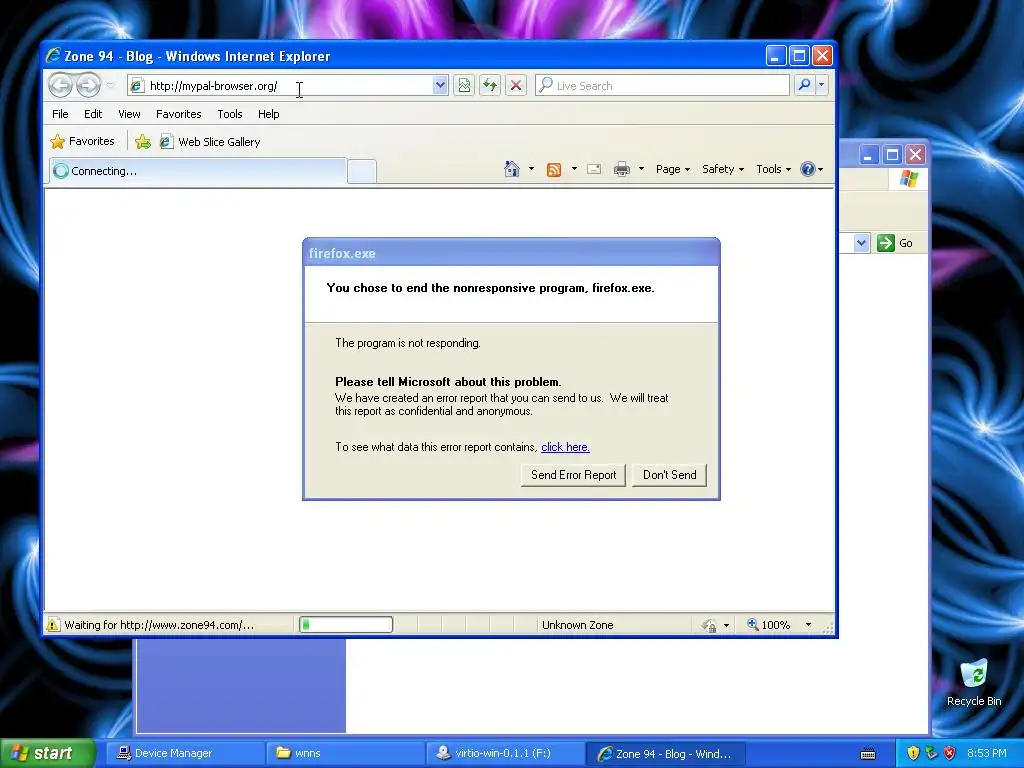Switch to wnns folder taskbar item
Viewport: 1024px width, 768px height.
click(x=346, y=753)
